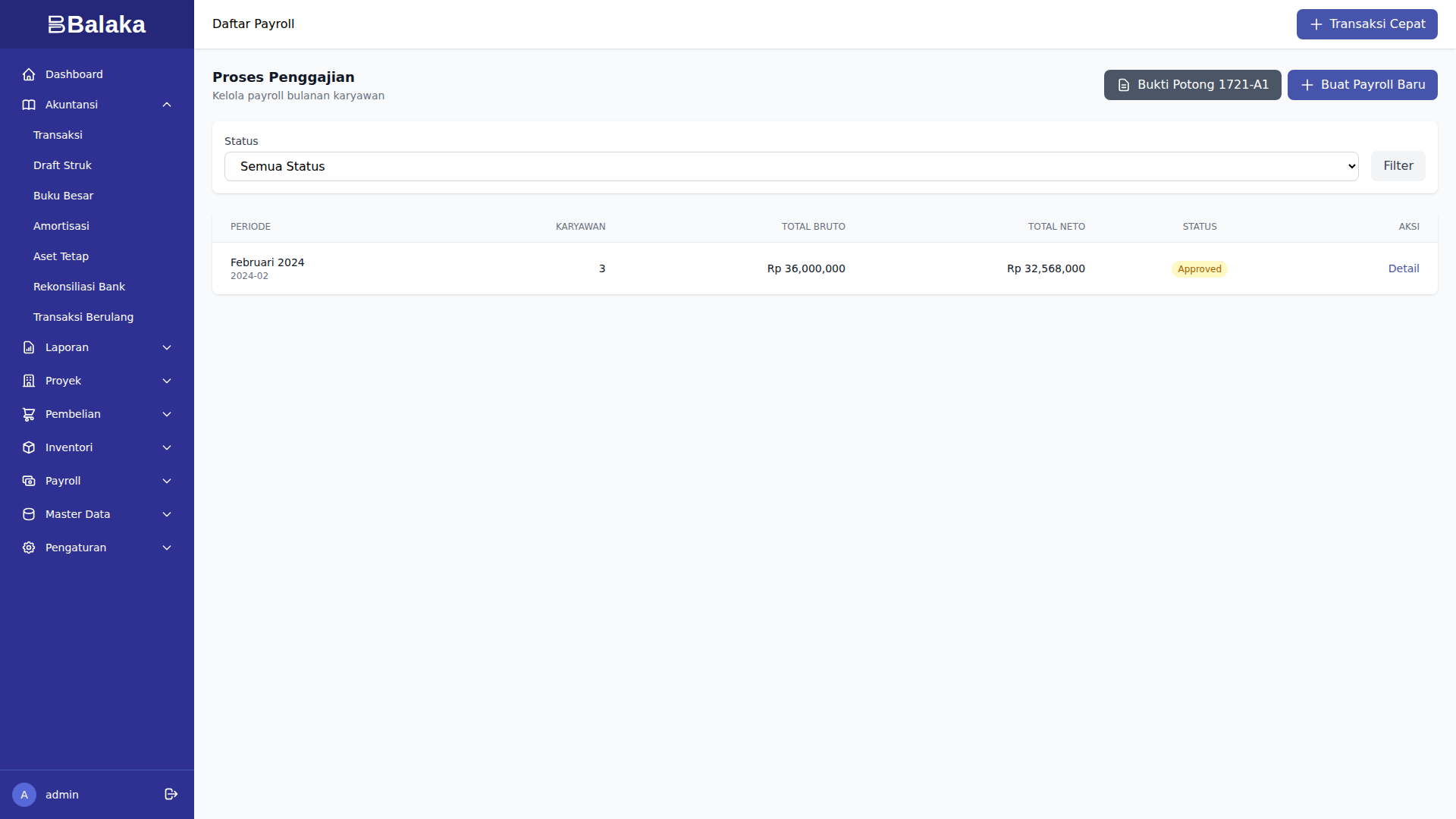This screenshot has width=1456, height=819.
Task: Click the Inventori box icon
Action: (29, 447)
